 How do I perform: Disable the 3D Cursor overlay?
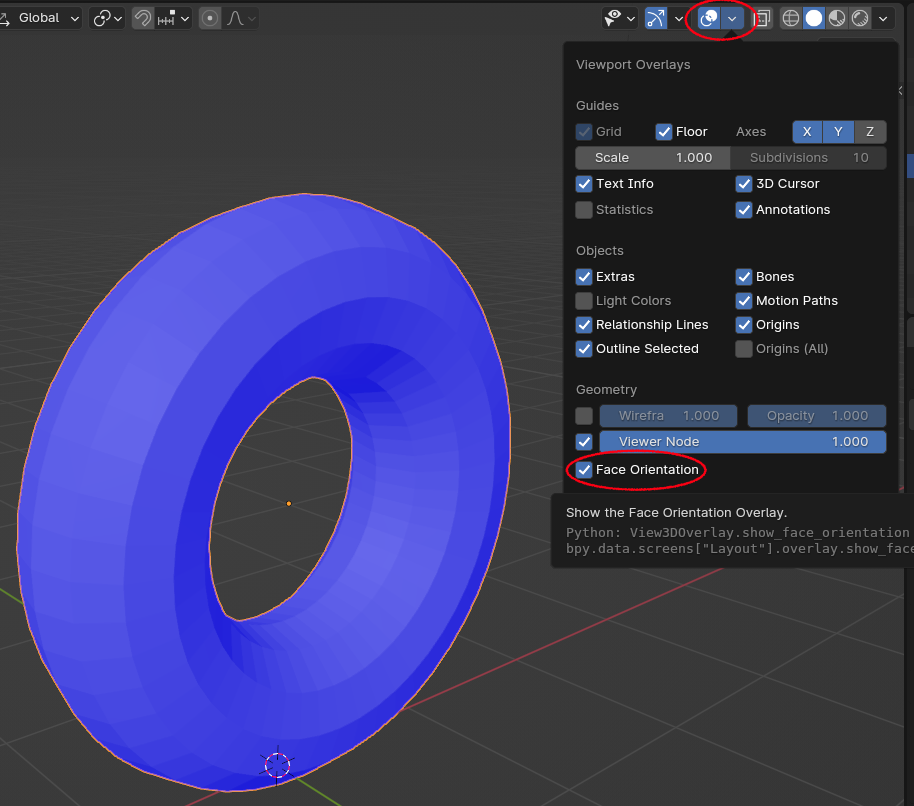coord(744,184)
